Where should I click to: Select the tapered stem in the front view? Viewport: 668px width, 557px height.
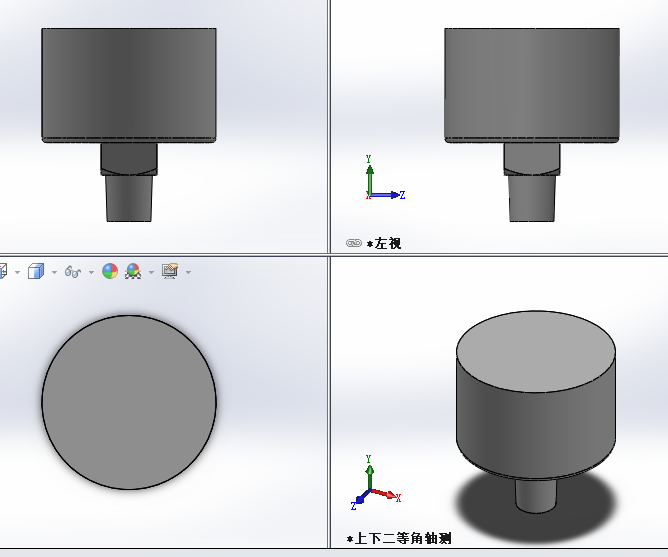pos(129,198)
